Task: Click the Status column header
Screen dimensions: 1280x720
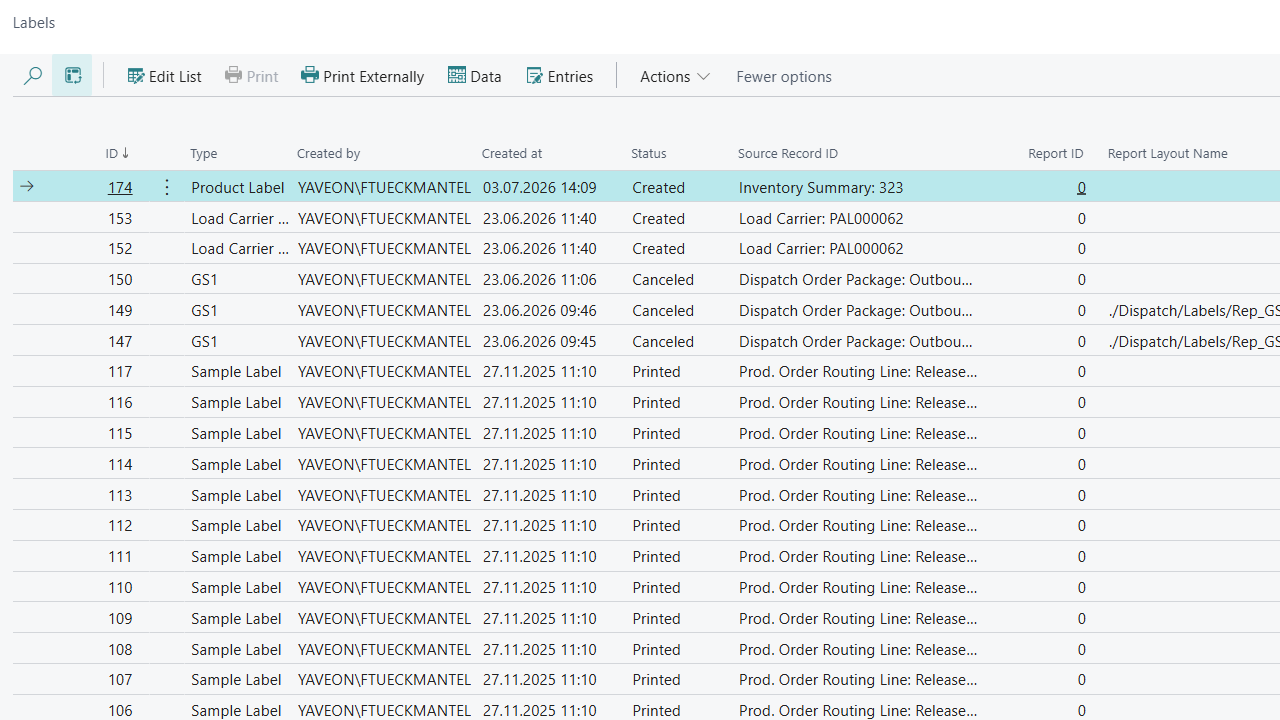Action: click(x=649, y=153)
